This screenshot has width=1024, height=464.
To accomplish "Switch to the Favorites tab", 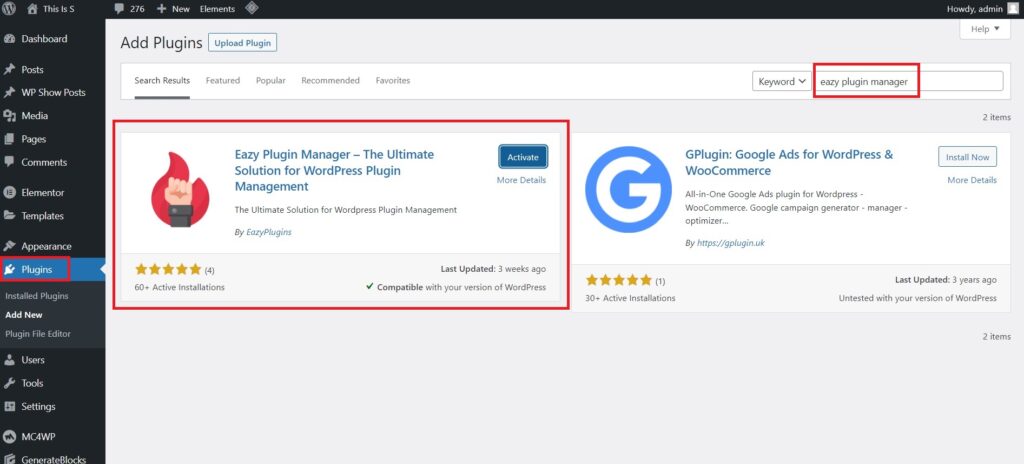I will pyautogui.click(x=392, y=80).
